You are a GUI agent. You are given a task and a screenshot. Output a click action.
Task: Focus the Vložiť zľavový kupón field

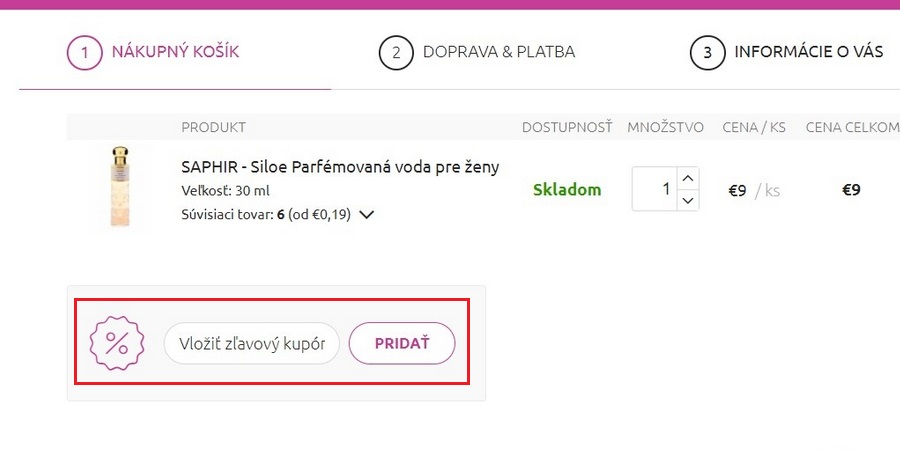coord(252,344)
